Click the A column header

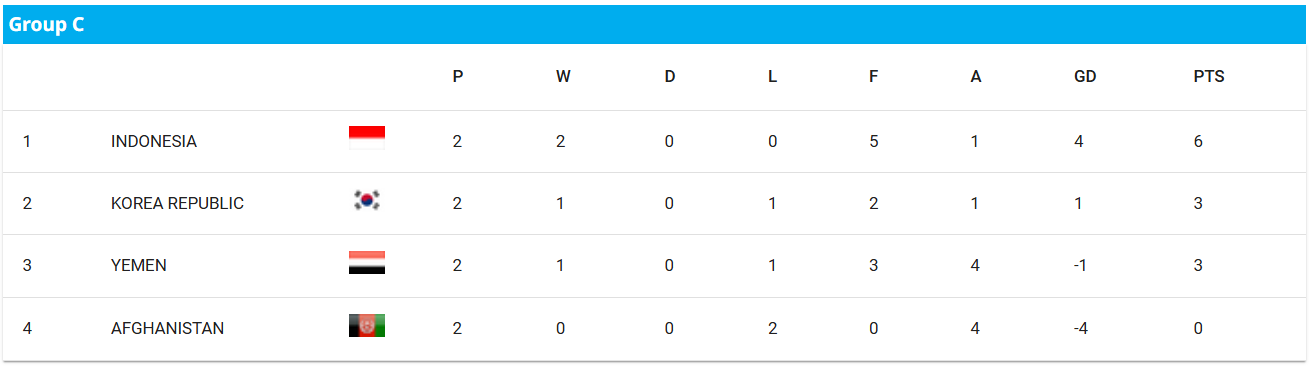[x=976, y=77]
